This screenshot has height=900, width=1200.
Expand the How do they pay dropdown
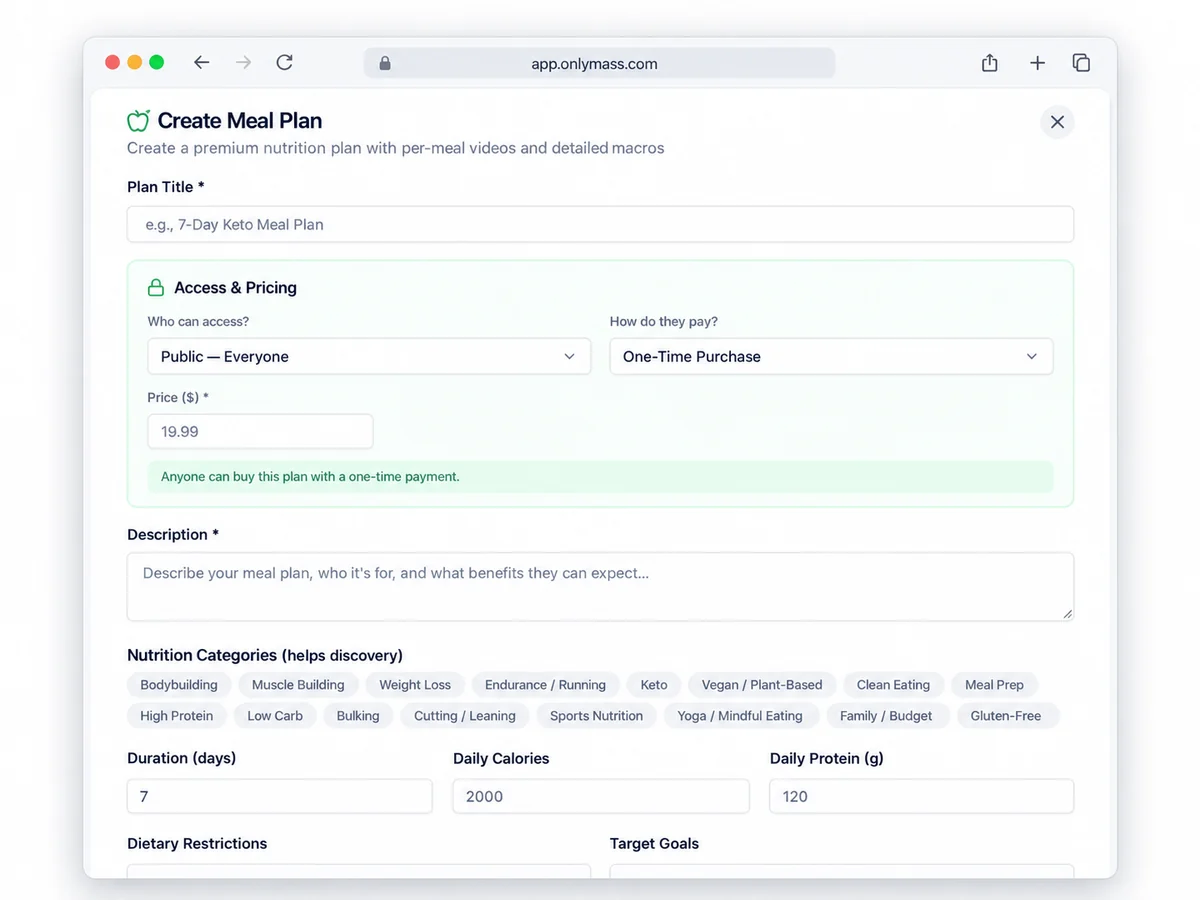(x=831, y=356)
